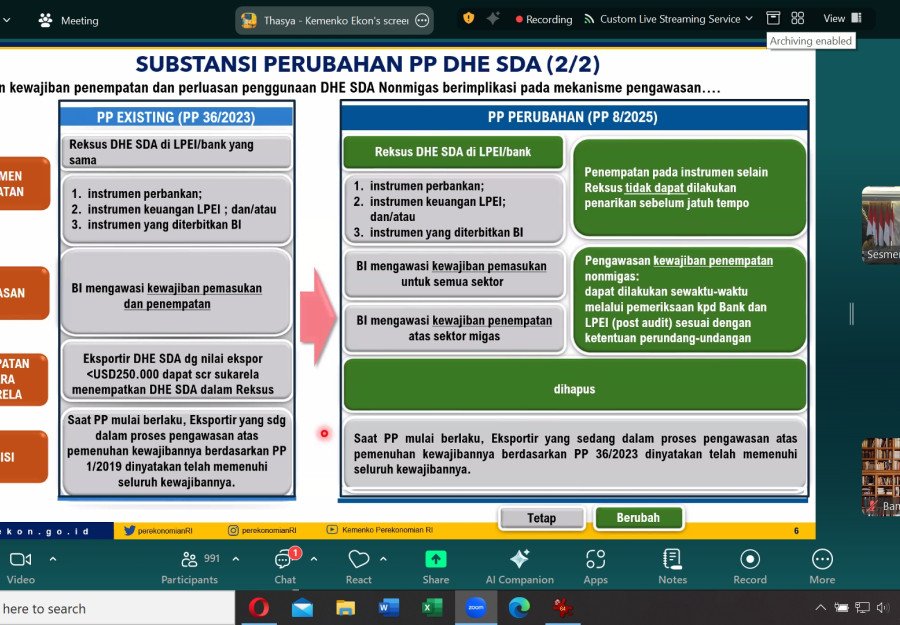Click the perekonomianRI Instagram link on slide

coord(262,531)
